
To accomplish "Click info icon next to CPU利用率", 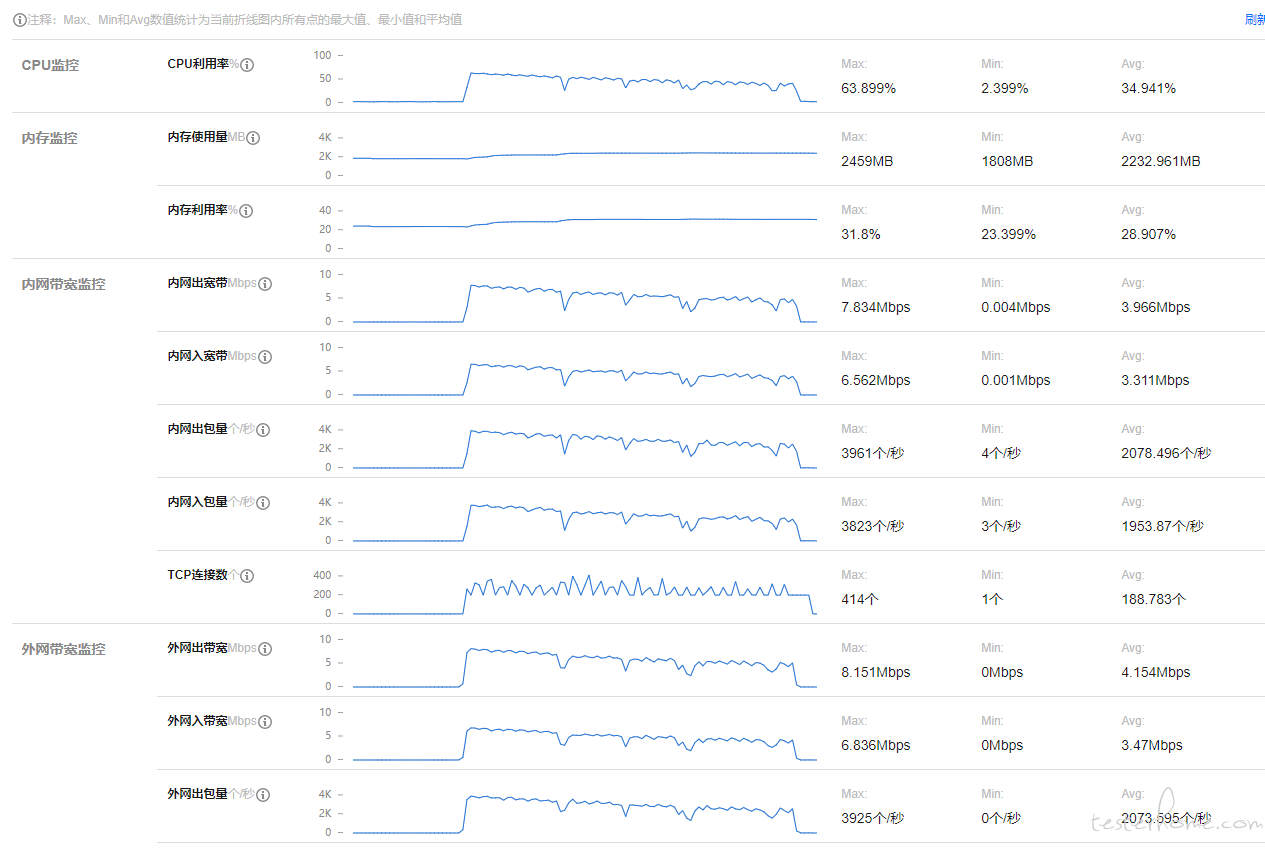I will pos(247,65).
